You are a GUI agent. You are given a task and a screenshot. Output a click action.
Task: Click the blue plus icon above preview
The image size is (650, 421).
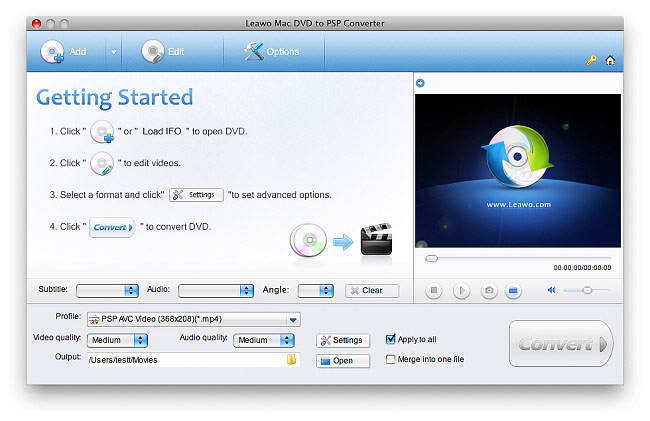coord(420,83)
